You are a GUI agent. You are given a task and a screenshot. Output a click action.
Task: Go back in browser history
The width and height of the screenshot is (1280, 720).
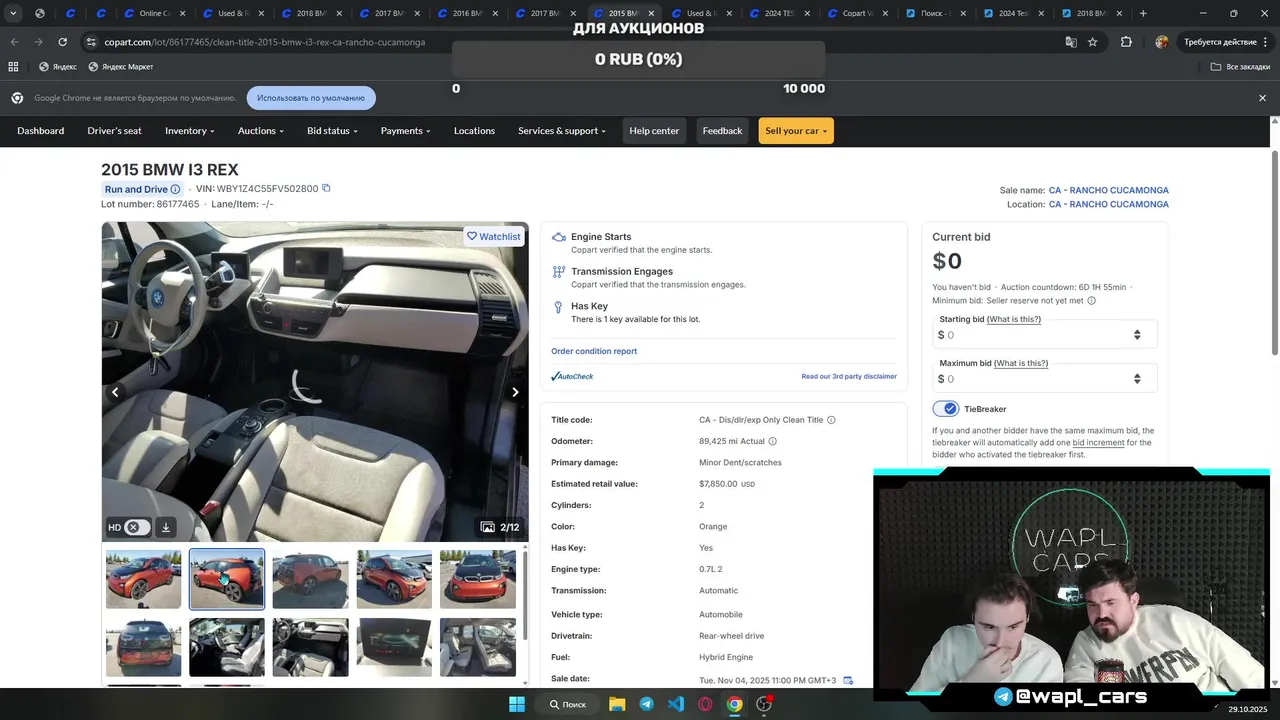14,42
